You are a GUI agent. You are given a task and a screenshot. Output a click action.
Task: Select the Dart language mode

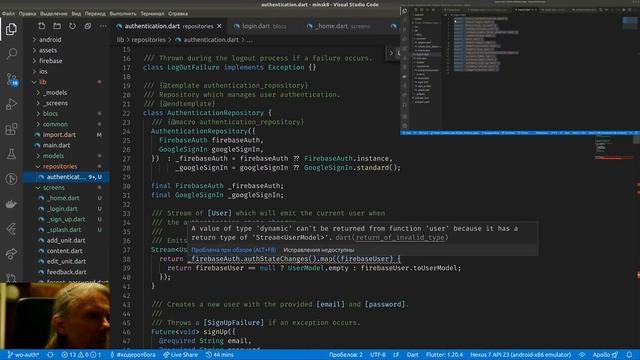tap(412, 355)
